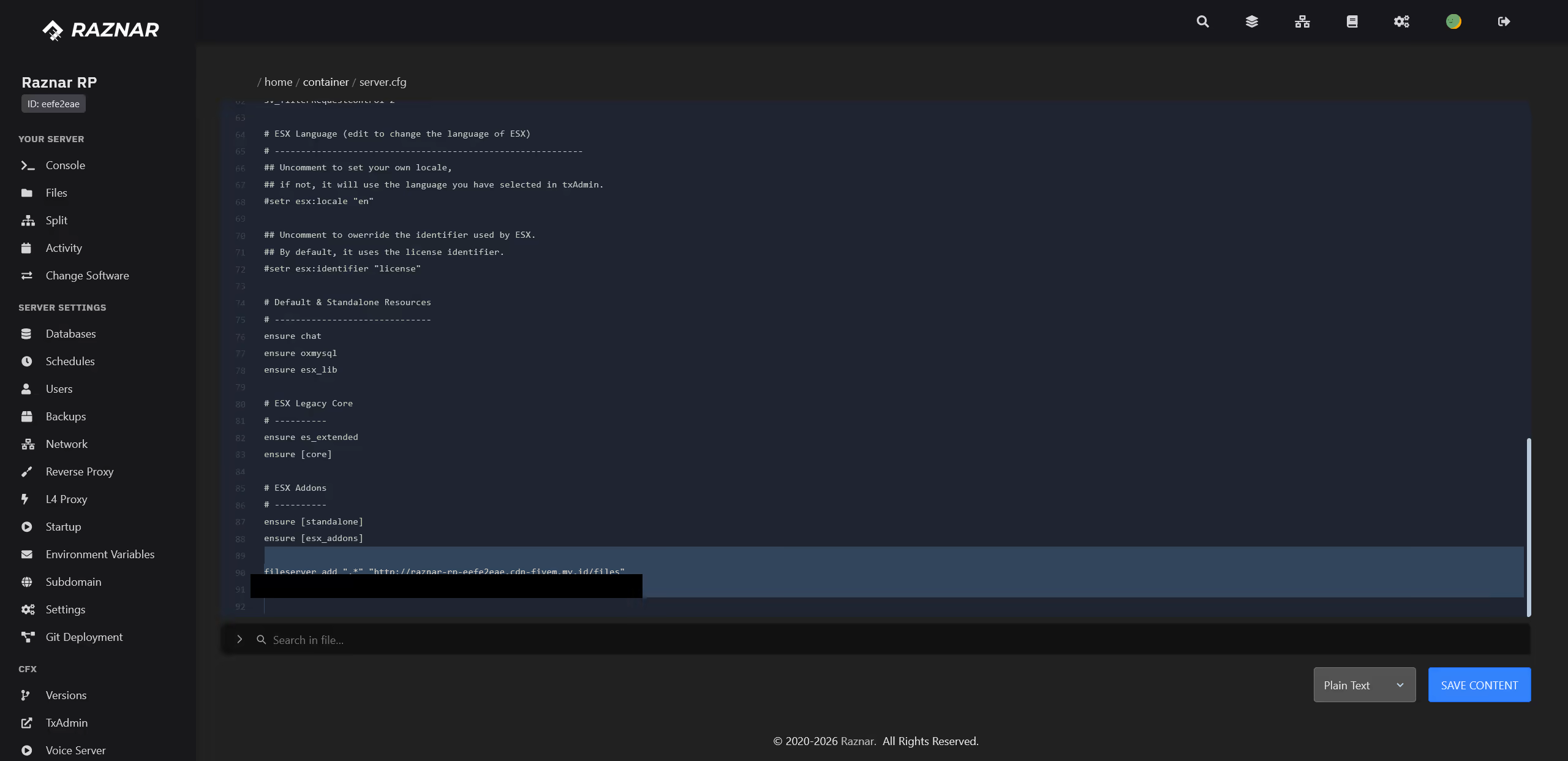The width and height of the screenshot is (1568, 761).
Task: Open the gears admin icon in header
Action: (1401, 21)
